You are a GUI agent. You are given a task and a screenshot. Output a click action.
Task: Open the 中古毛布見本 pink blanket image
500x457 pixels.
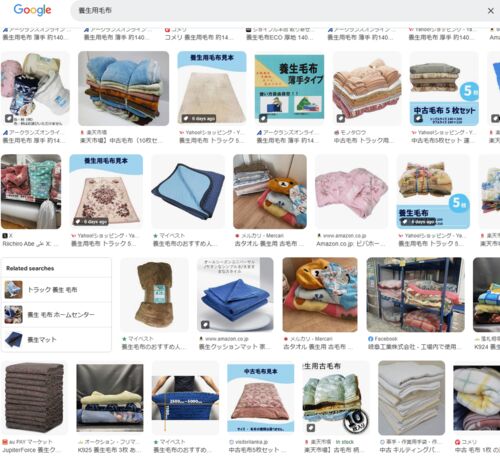pos(261,398)
